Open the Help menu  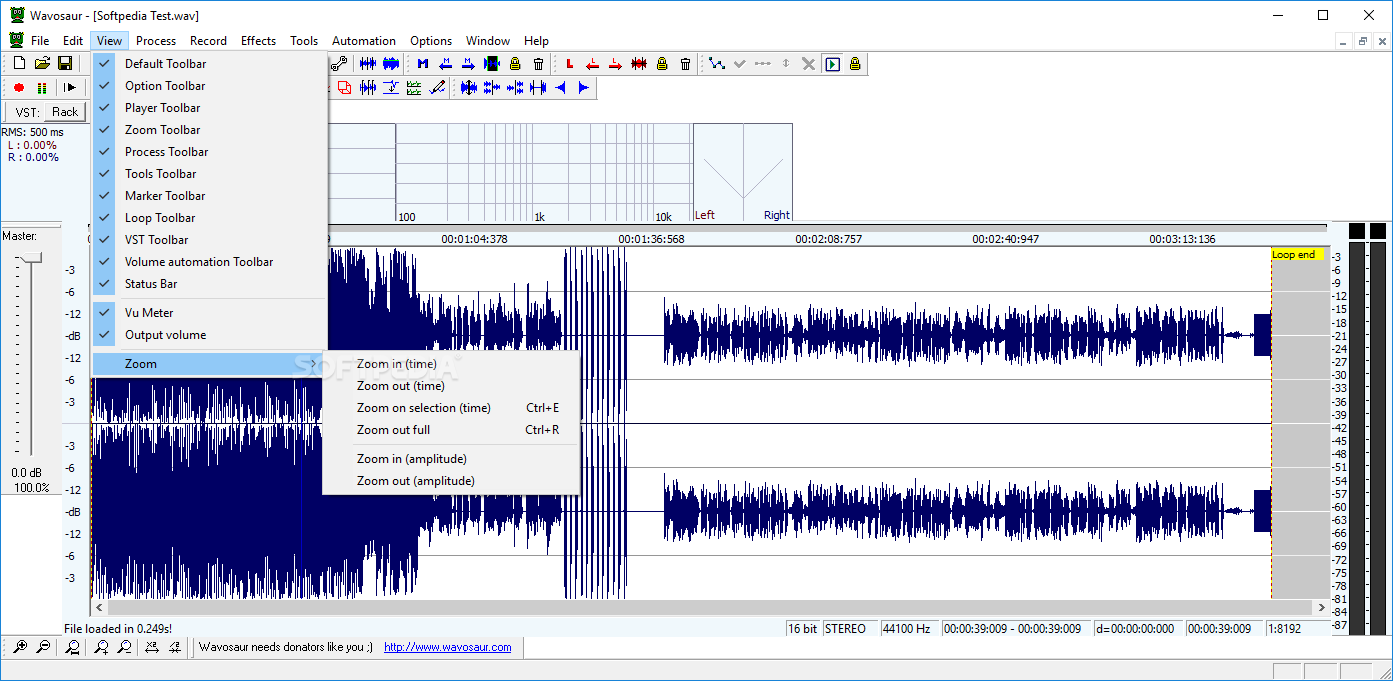click(536, 41)
